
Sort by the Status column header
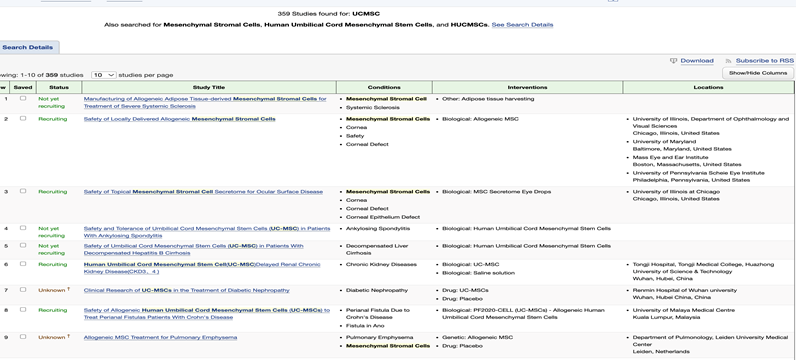tap(59, 87)
